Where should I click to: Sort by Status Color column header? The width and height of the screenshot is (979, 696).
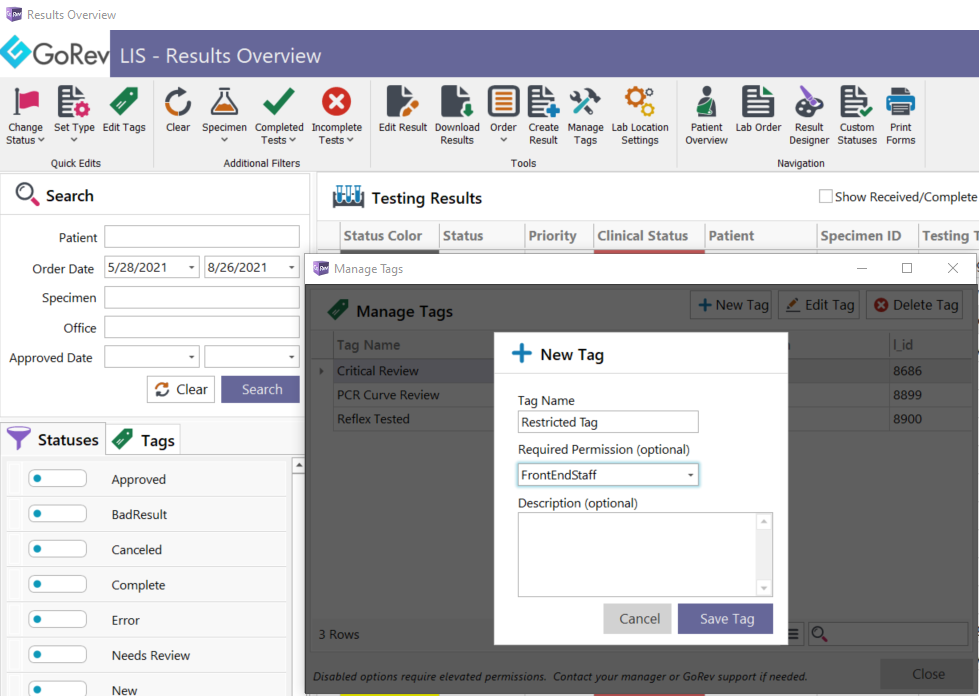(383, 236)
